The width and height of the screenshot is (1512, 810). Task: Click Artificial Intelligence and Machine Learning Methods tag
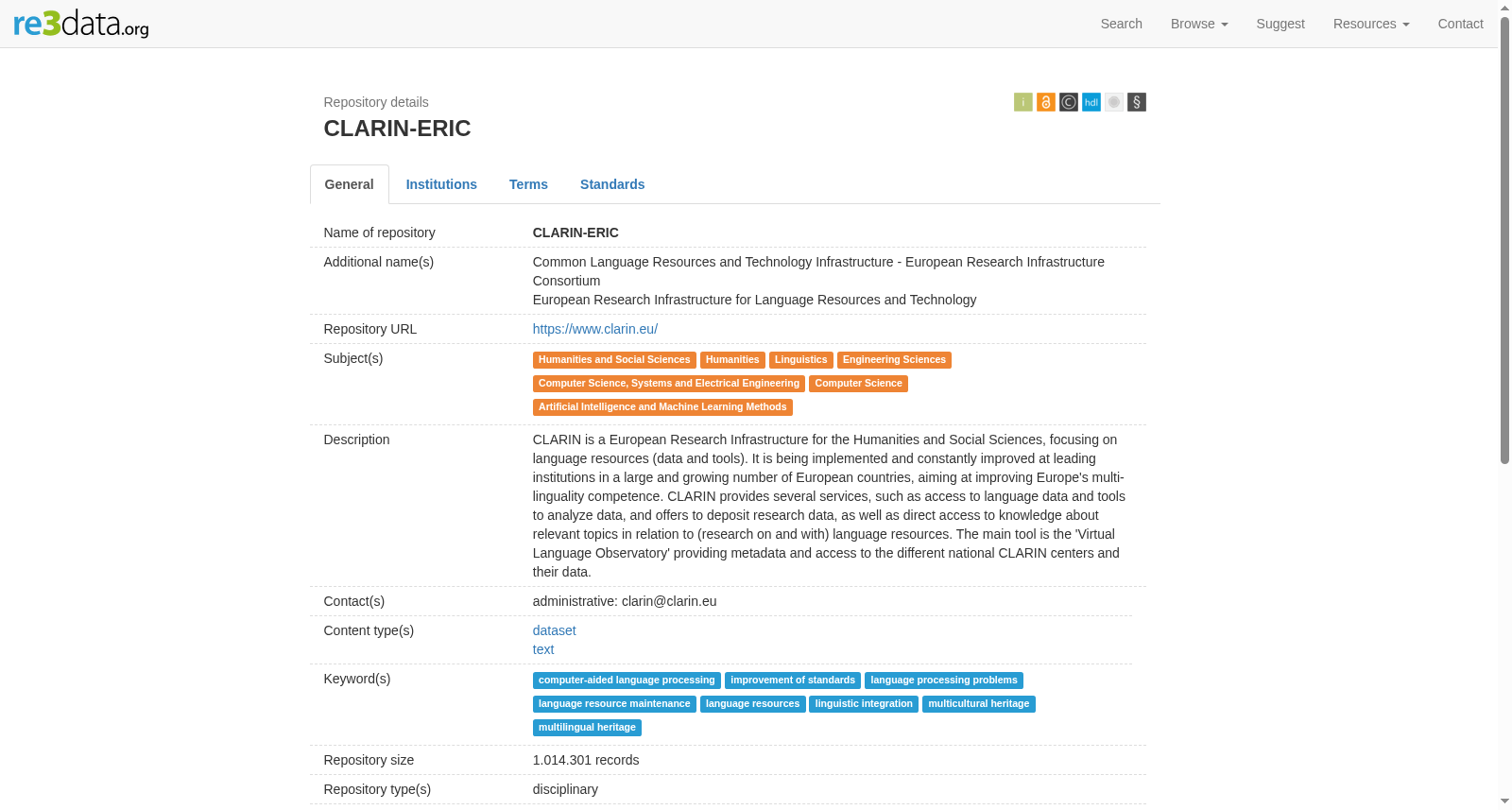click(x=662, y=407)
